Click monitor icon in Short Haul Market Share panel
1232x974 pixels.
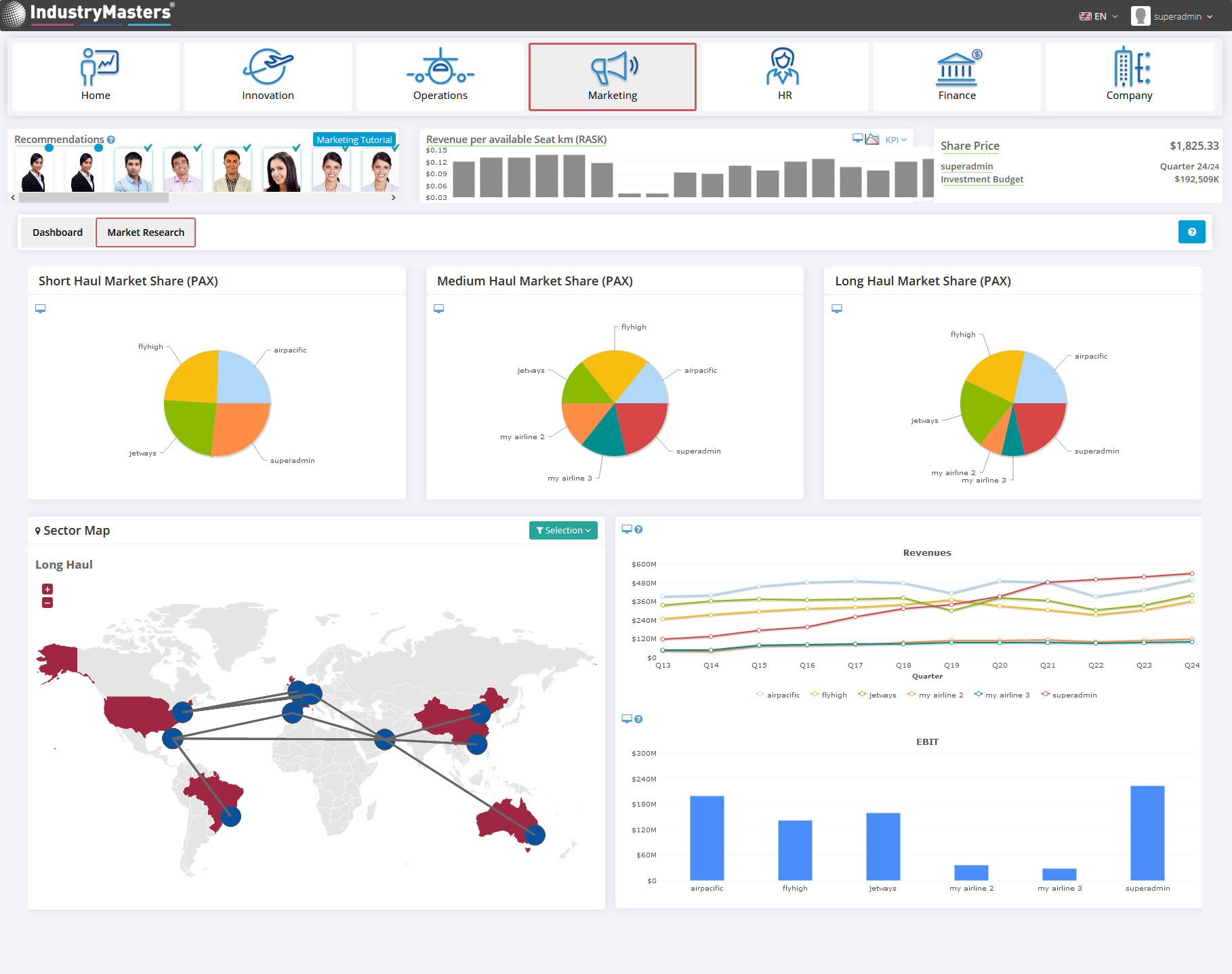[x=41, y=308]
